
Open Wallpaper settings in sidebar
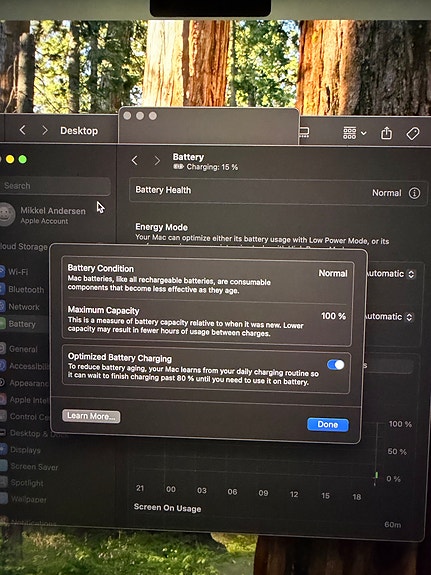[x=23, y=499]
